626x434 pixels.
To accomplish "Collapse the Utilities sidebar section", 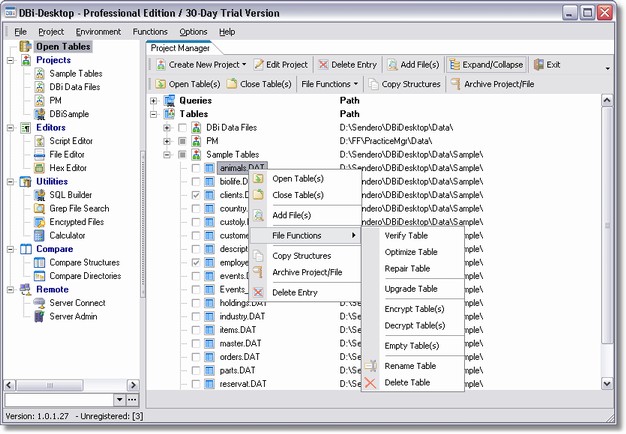I will click(x=10, y=182).
